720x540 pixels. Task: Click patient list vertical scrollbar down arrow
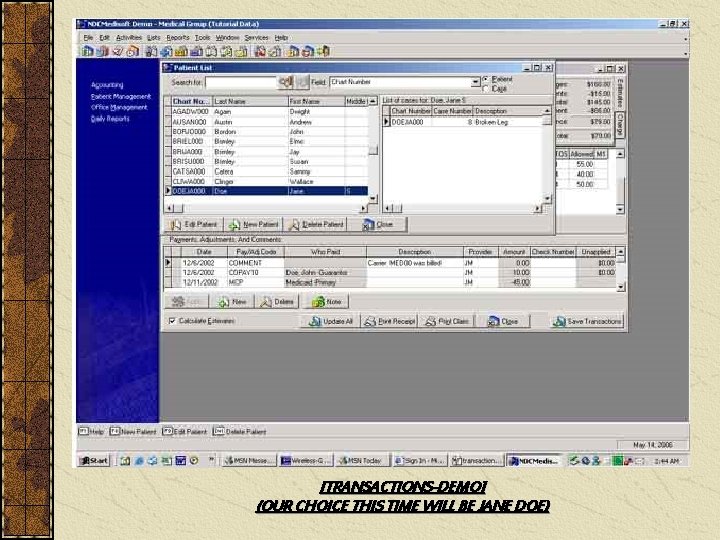tap(373, 198)
